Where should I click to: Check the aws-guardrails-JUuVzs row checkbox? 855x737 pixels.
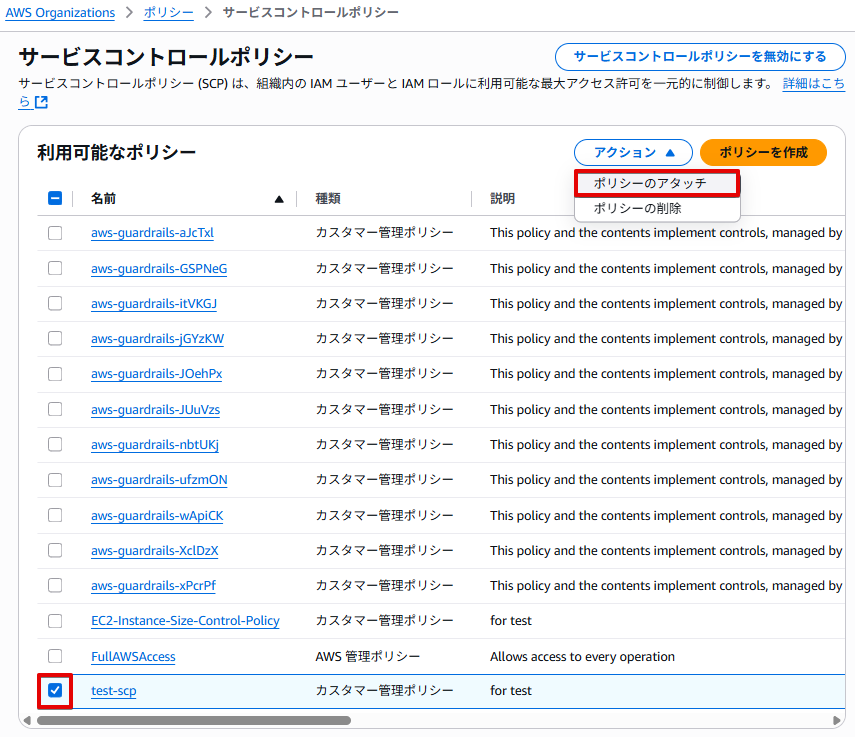55,409
